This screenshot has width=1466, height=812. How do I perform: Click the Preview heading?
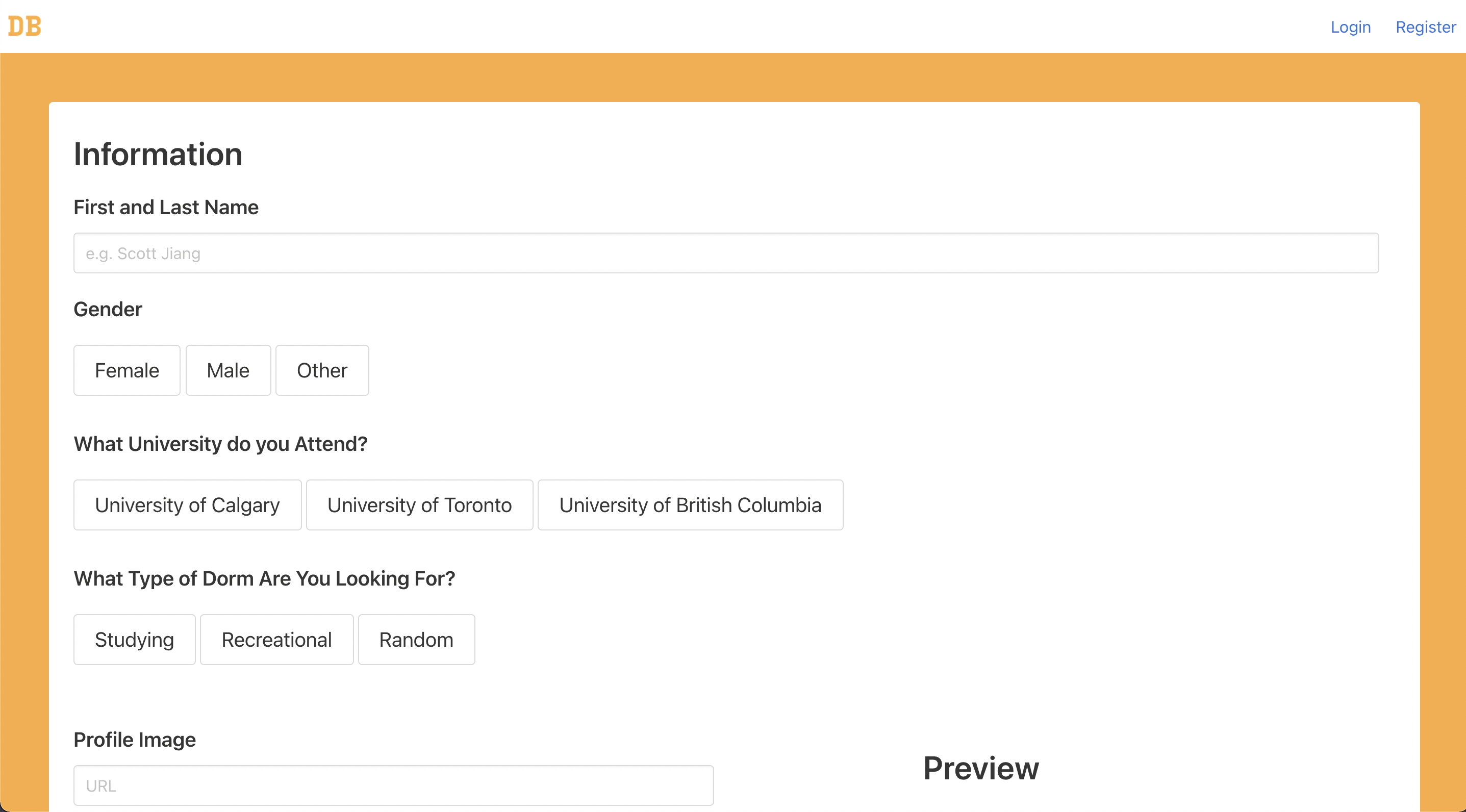point(980,768)
